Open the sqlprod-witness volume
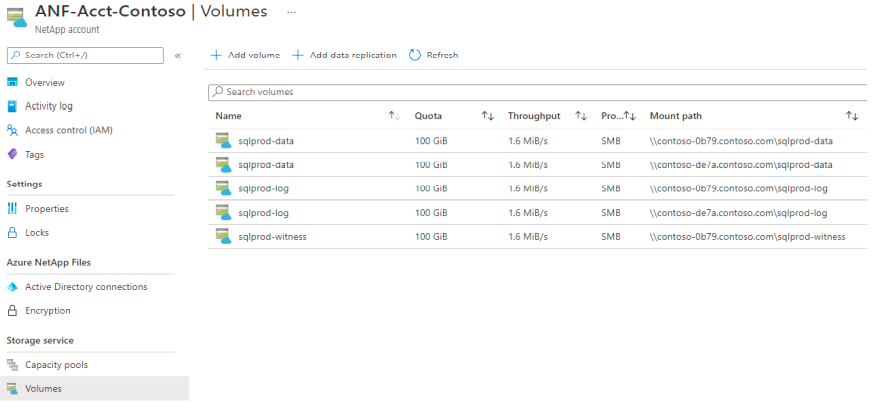Image resolution: width=873 pixels, height=409 pixels. pos(272,237)
